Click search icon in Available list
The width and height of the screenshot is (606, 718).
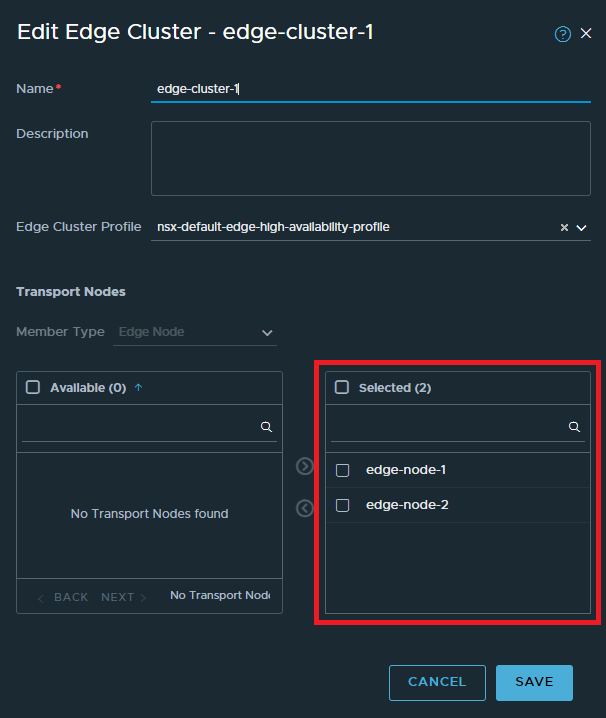point(266,426)
